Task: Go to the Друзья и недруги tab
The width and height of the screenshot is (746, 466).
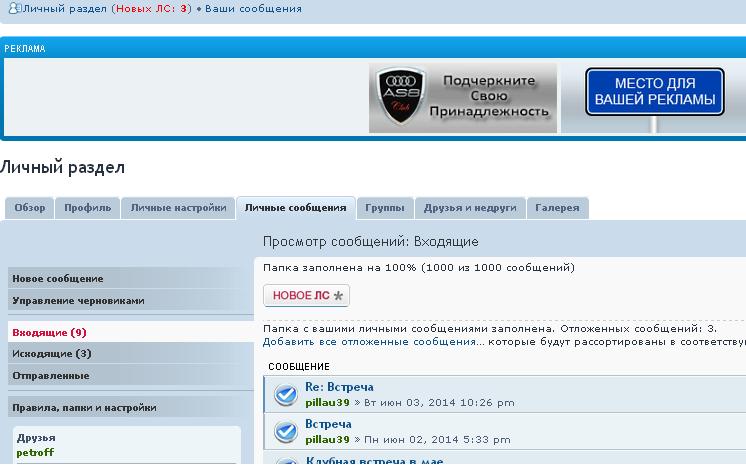Action: pos(470,208)
